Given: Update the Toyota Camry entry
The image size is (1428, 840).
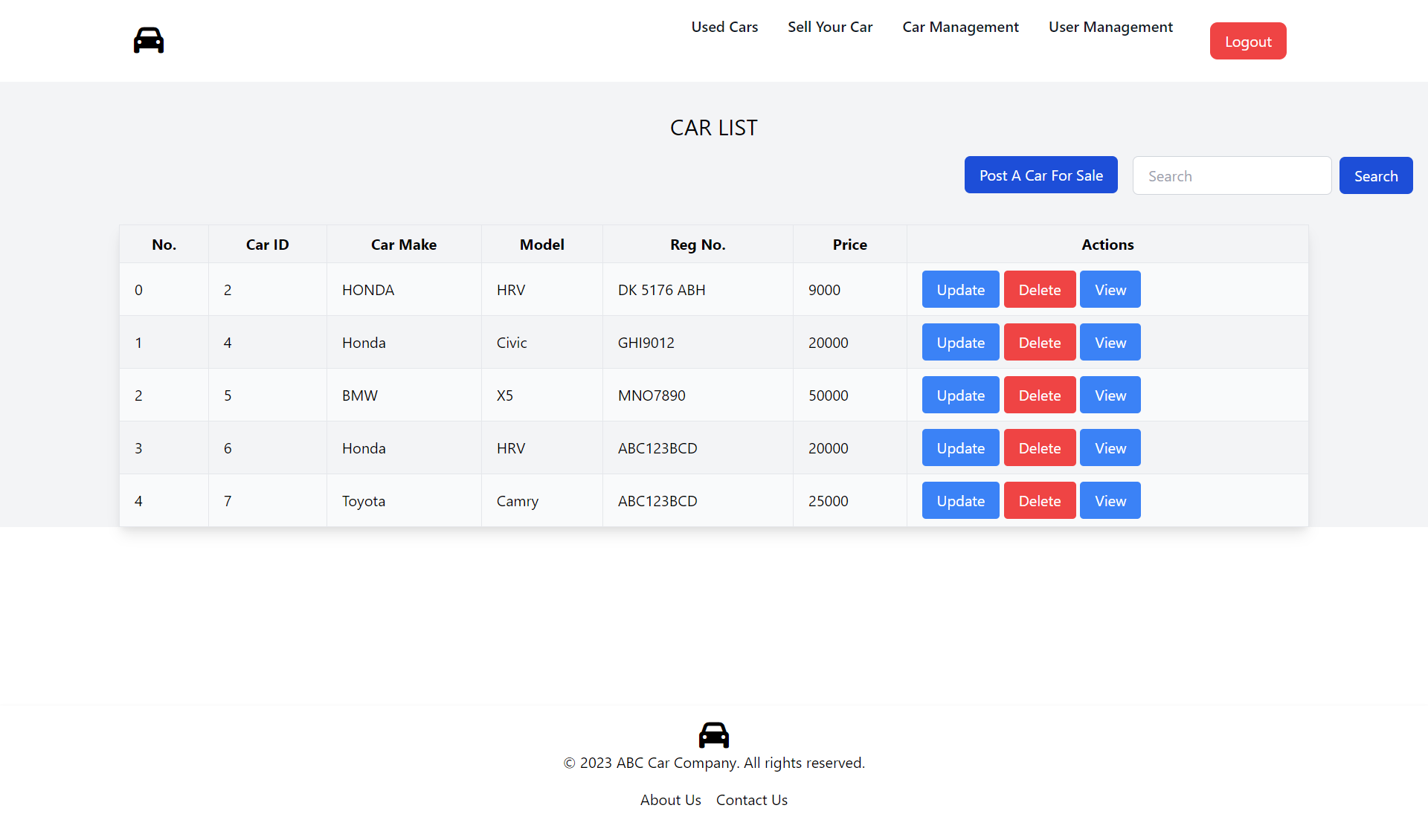Looking at the screenshot, I should (x=960, y=501).
